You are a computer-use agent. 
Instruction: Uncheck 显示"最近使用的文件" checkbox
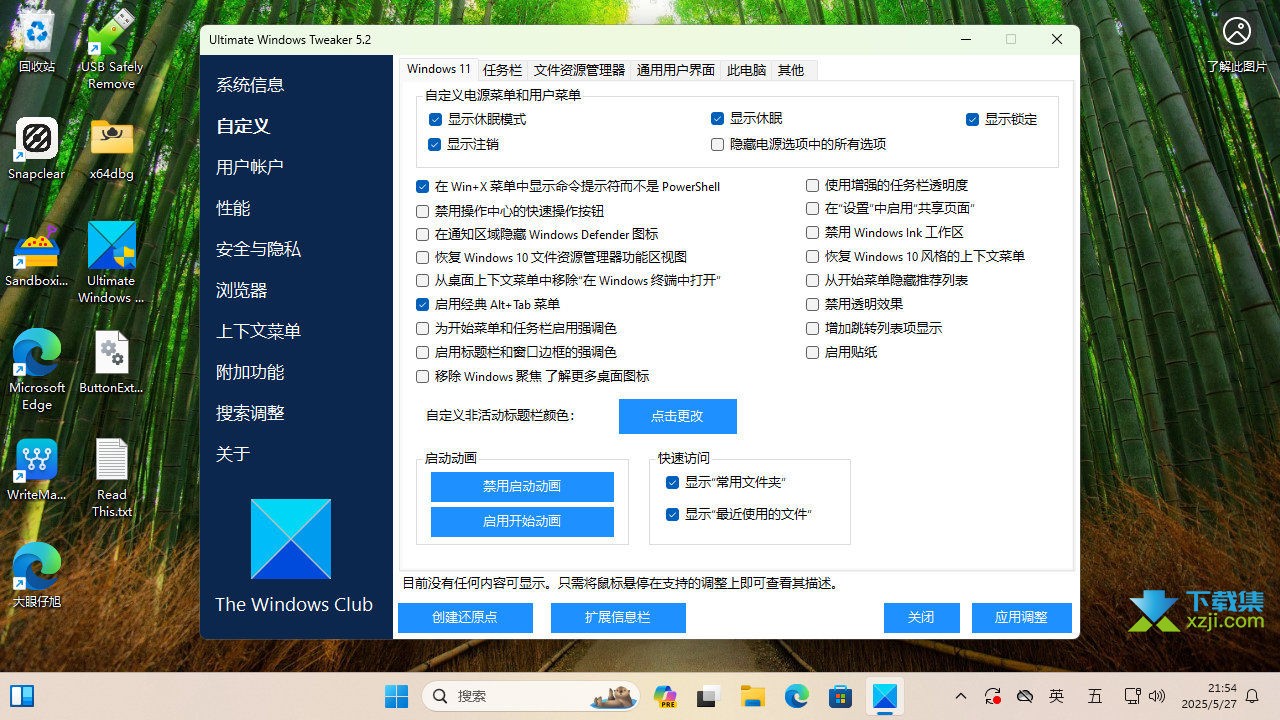click(x=672, y=514)
